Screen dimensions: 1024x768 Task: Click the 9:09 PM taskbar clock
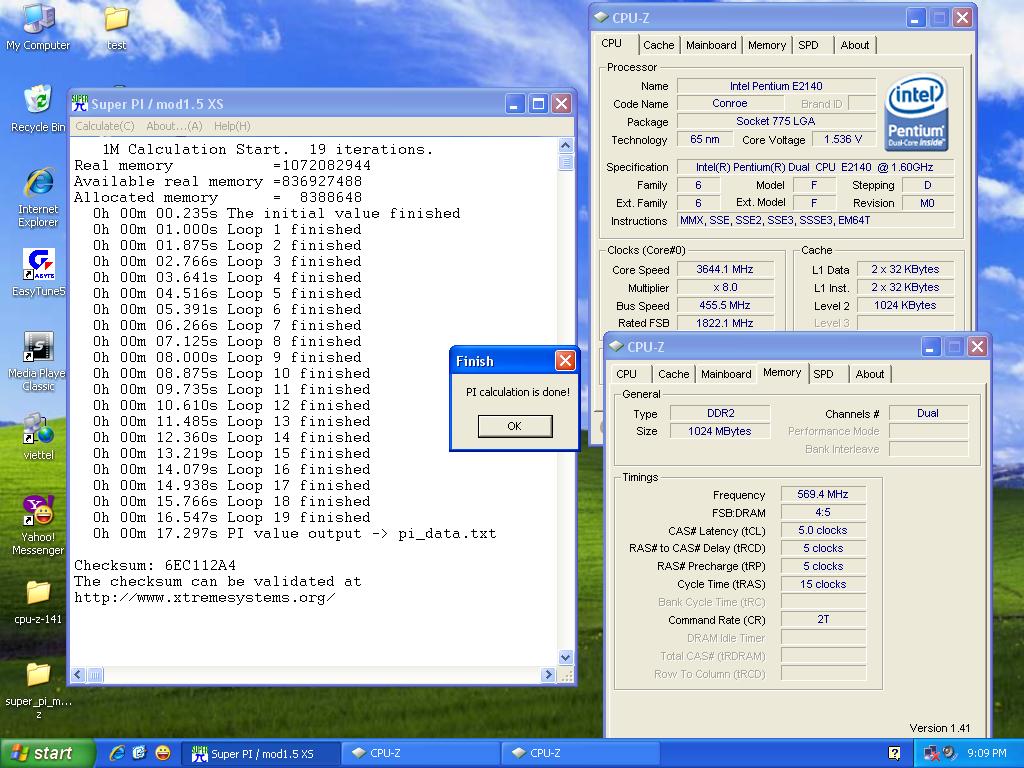[987, 753]
